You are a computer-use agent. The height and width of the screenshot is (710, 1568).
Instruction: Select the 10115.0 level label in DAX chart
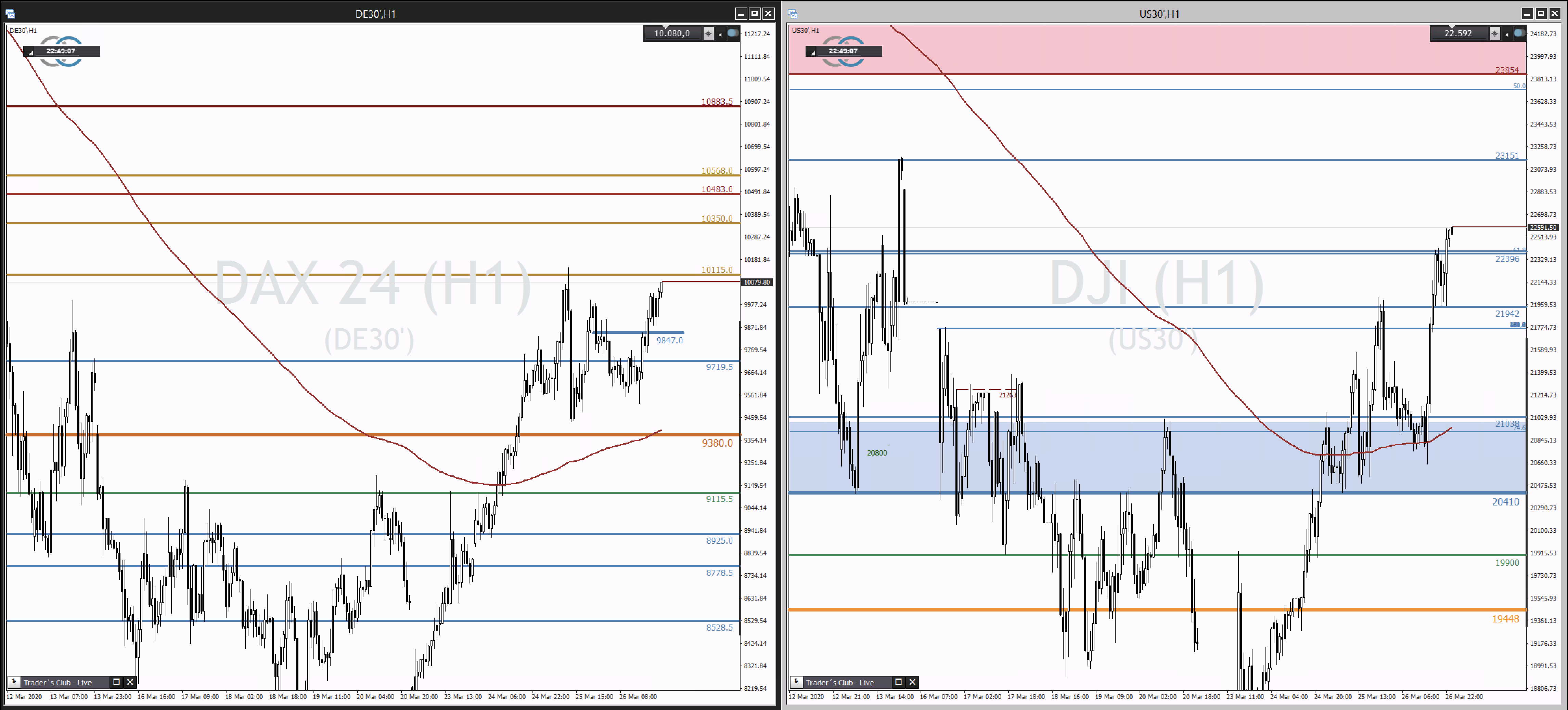pos(717,269)
